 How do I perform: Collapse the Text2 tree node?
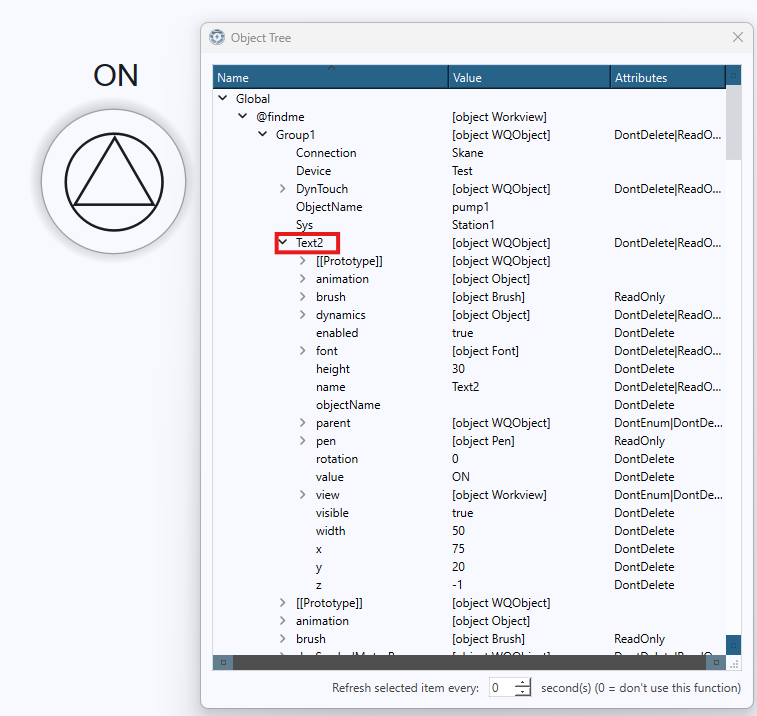pyautogui.click(x=283, y=243)
